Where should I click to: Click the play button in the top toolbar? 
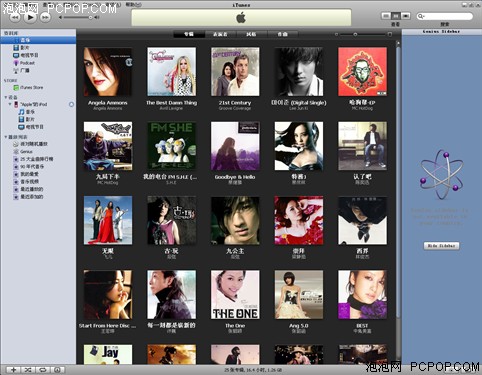tap(31, 17)
